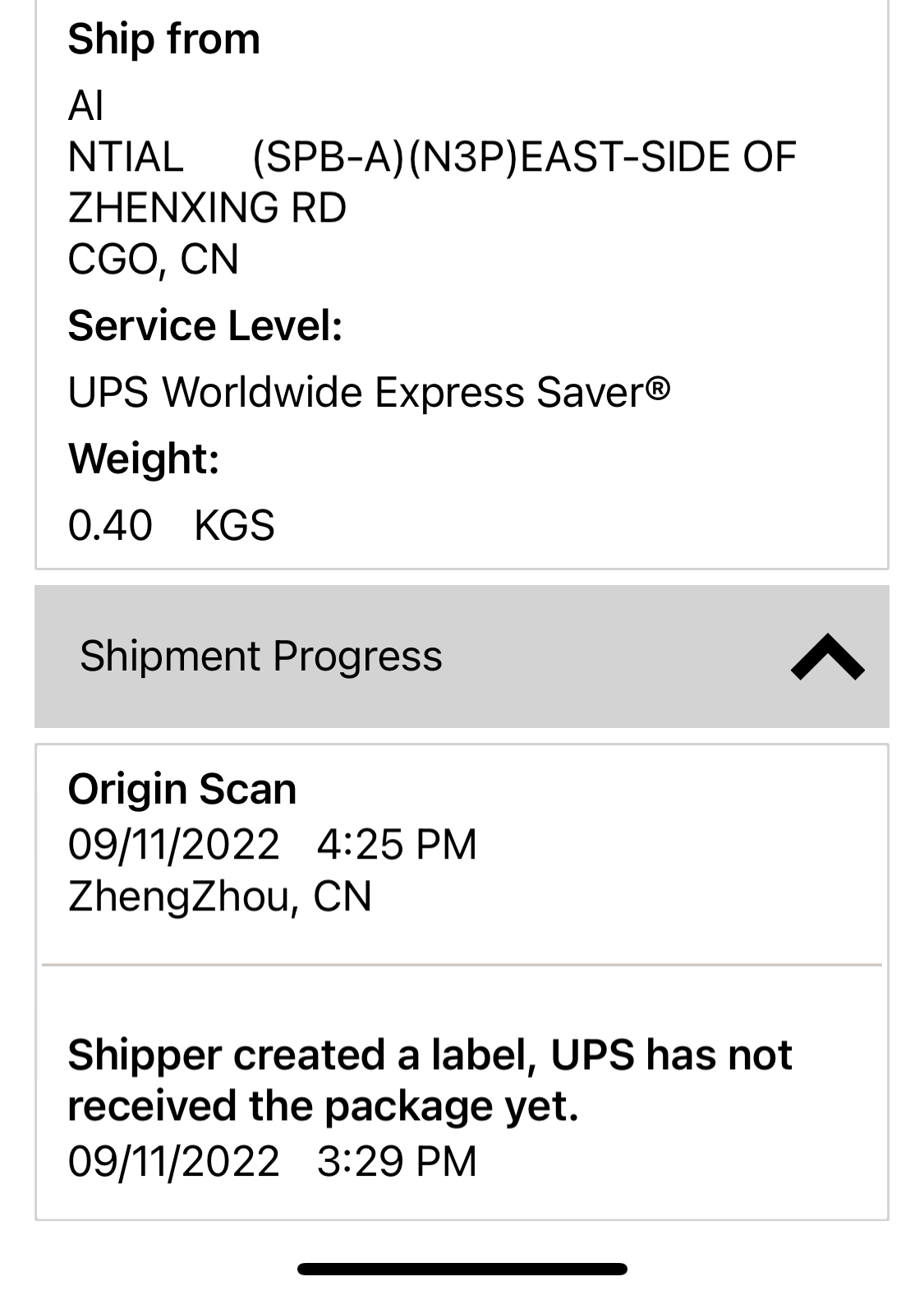Tap the Ship from heading
The image size is (924, 1295).
tap(163, 39)
